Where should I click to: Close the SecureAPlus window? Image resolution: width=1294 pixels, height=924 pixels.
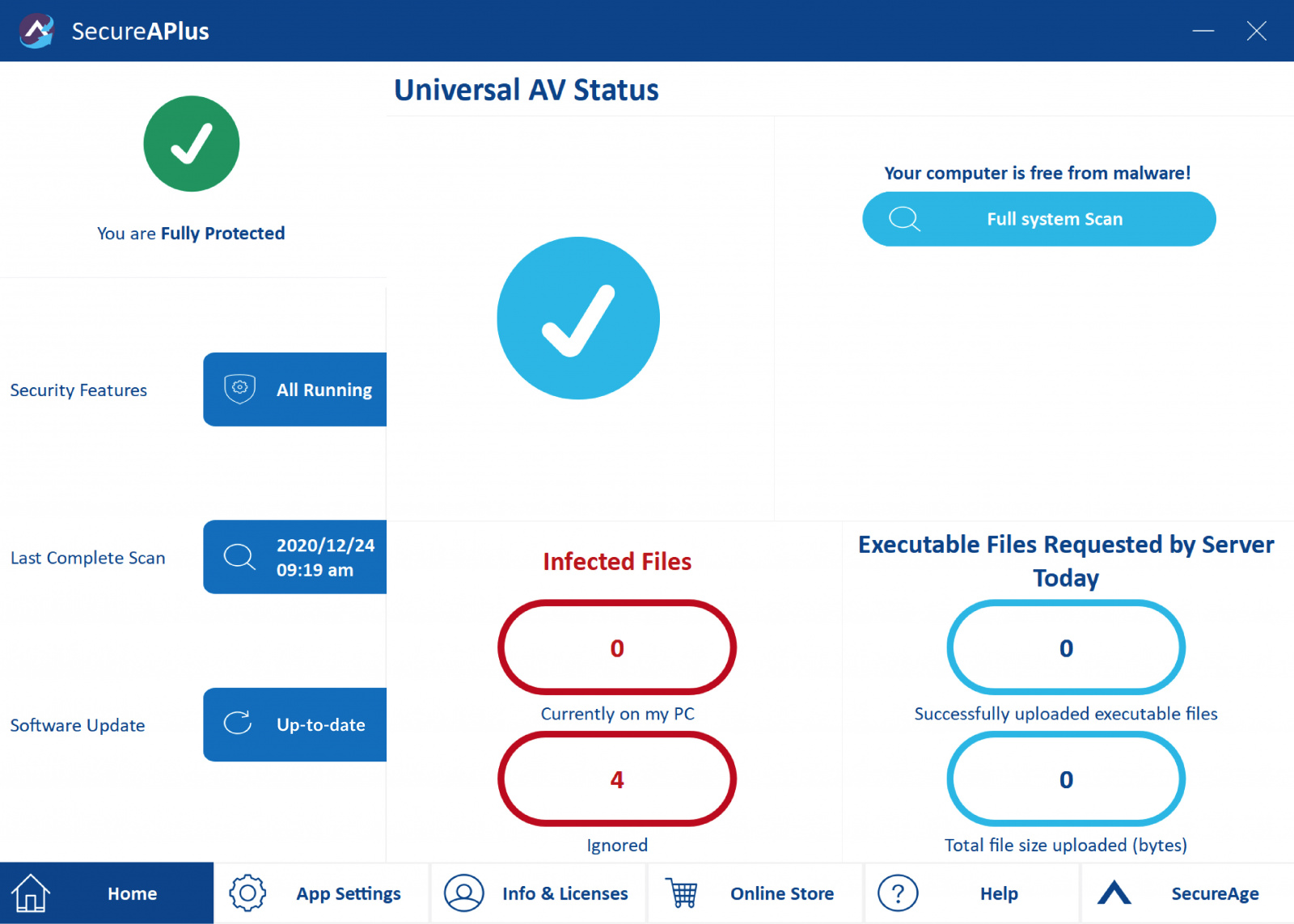(x=1257, y=31)
